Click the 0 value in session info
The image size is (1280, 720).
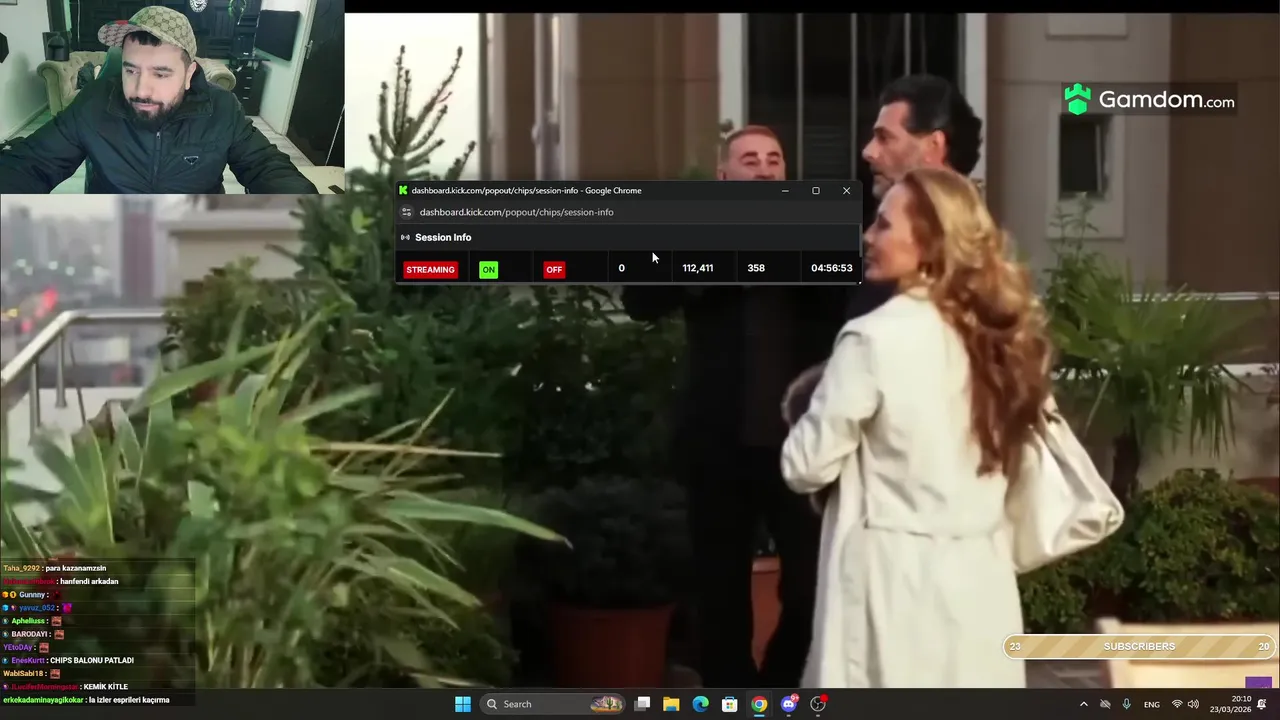point(621,268)
